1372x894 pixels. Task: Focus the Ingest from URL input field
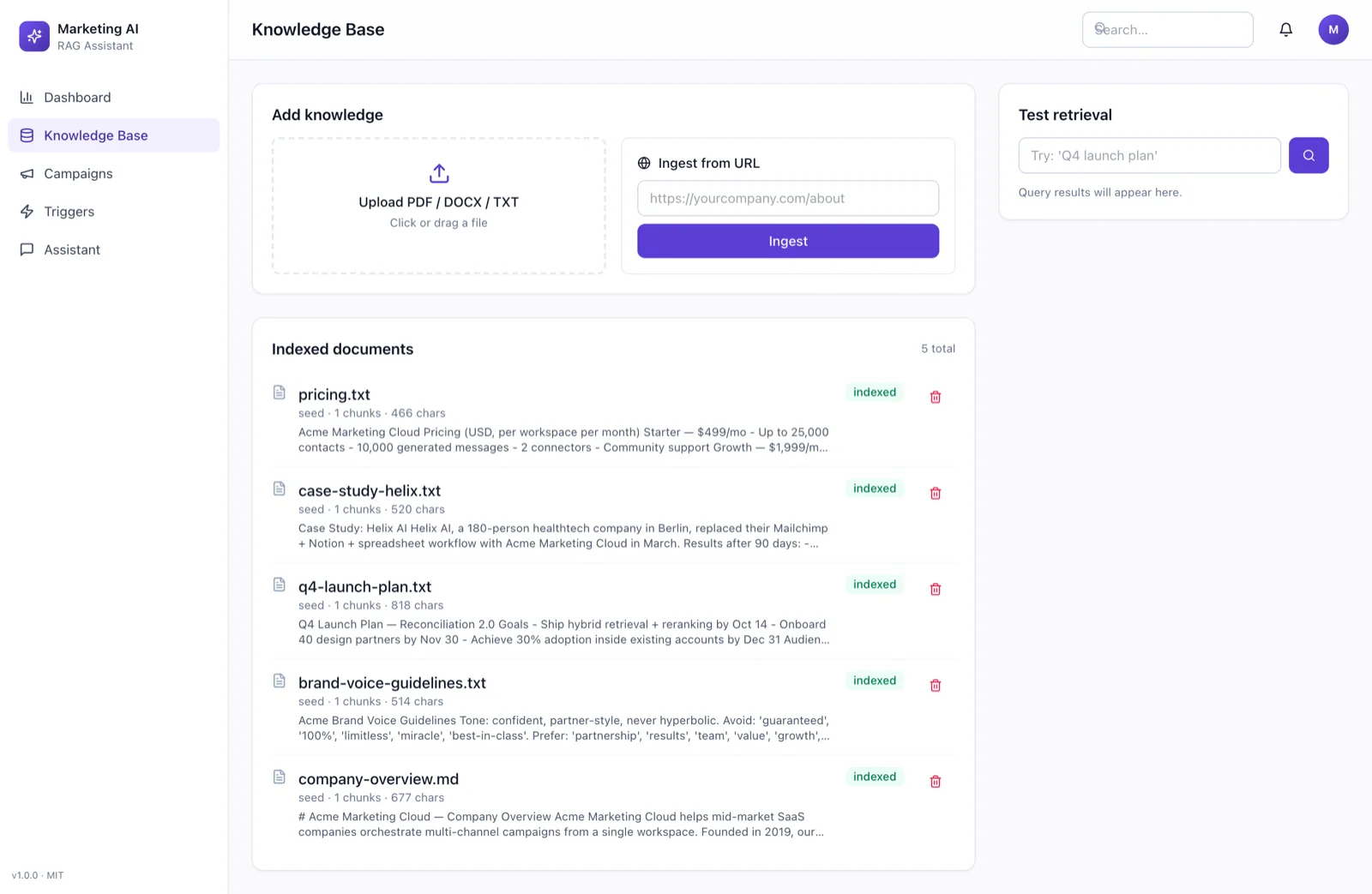(x=788, y=198)
